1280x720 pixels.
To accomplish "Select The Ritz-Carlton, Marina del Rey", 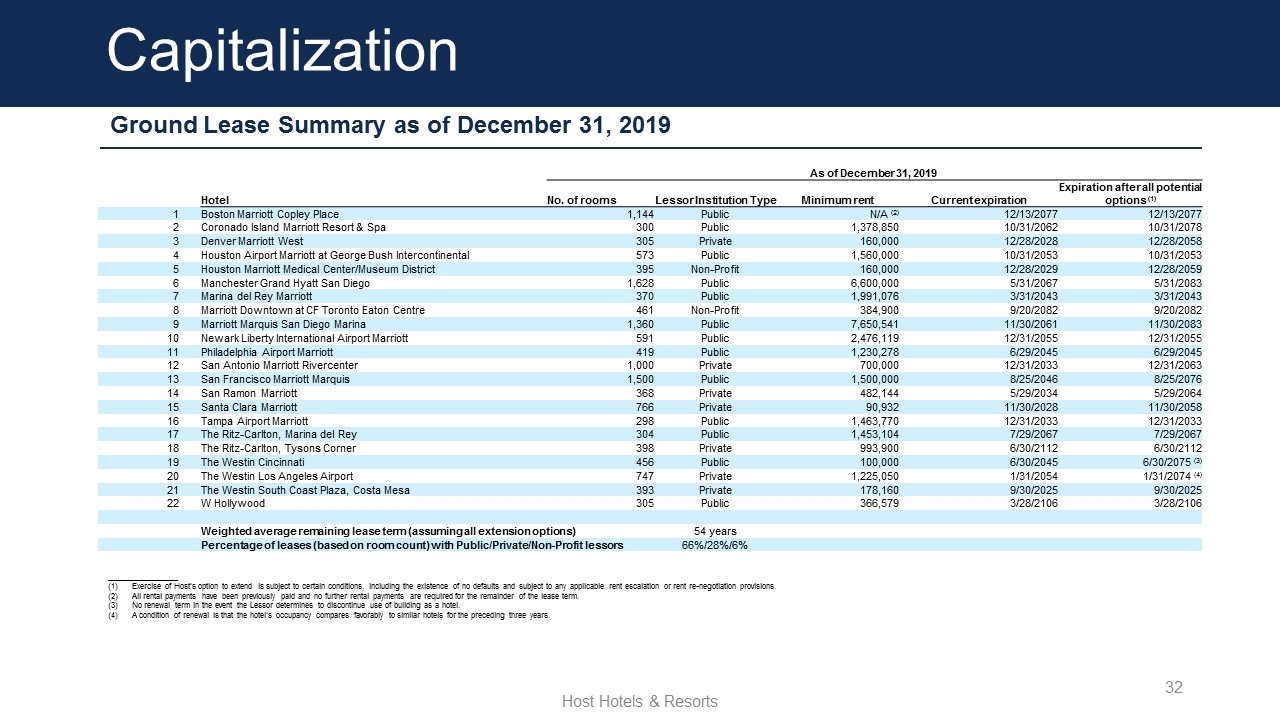I will [279, 434].
